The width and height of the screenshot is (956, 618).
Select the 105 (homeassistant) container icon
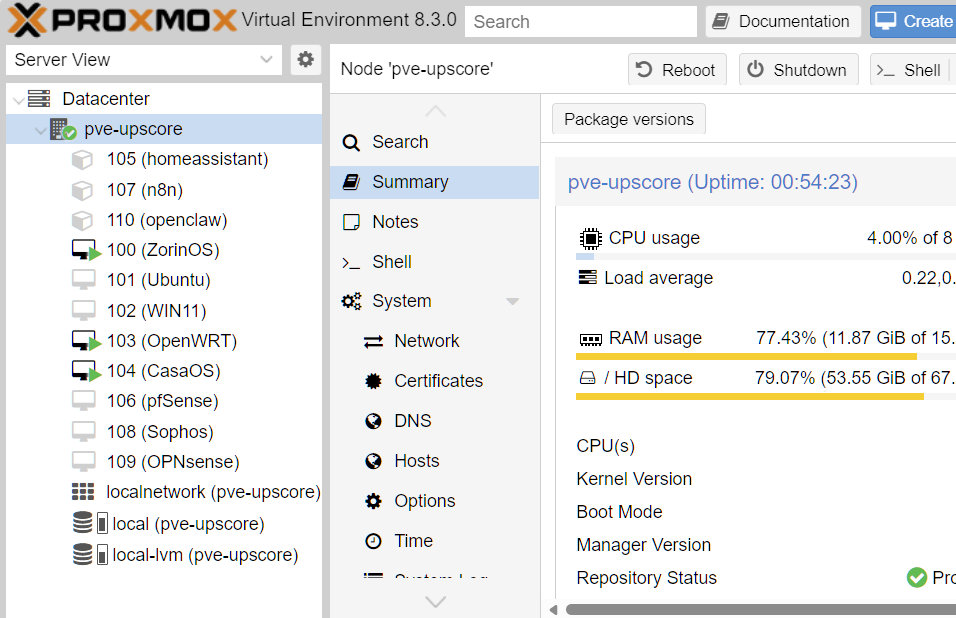[82, 159]
